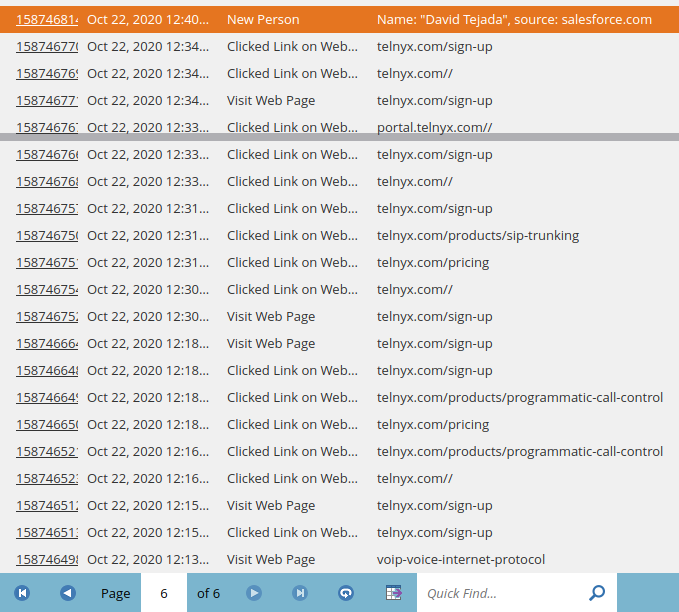This screenshot has height=612, width=679.
Task: Select sign-up detail in 12:15 Visit Web Page row
Action: (x=434, y=505)
